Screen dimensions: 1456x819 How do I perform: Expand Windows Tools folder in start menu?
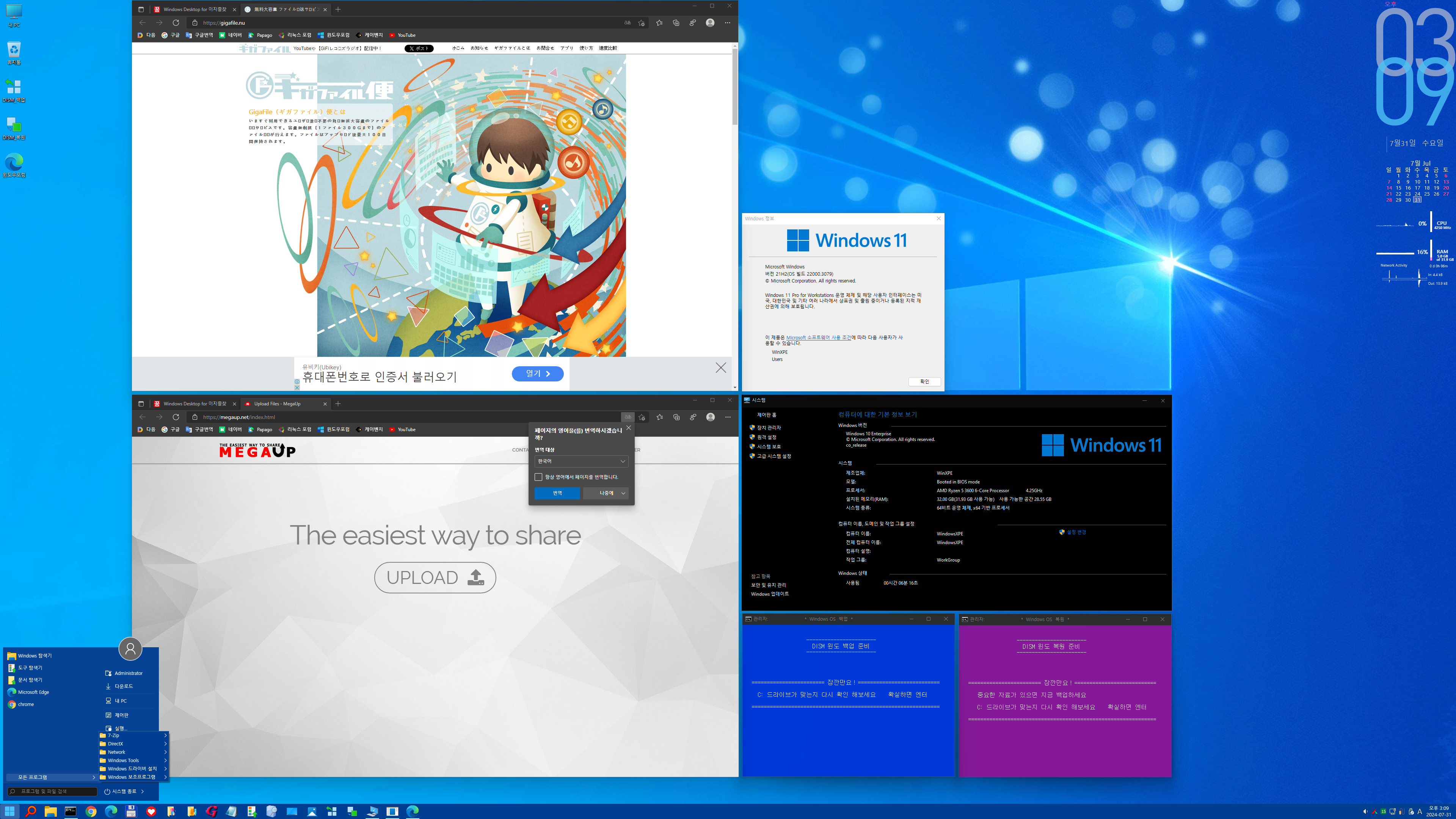[133, 760]
